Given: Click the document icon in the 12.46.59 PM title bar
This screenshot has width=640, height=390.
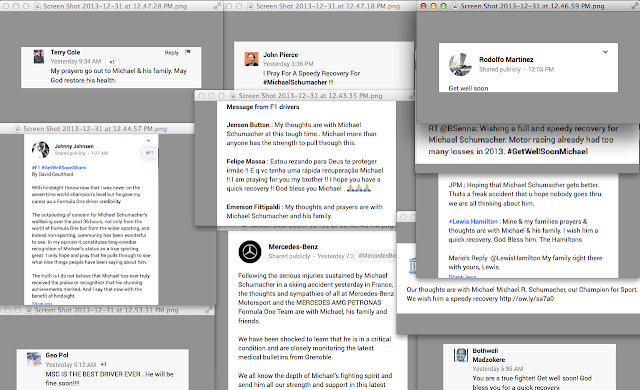Looking at the screenshot, I should [454, 6].
